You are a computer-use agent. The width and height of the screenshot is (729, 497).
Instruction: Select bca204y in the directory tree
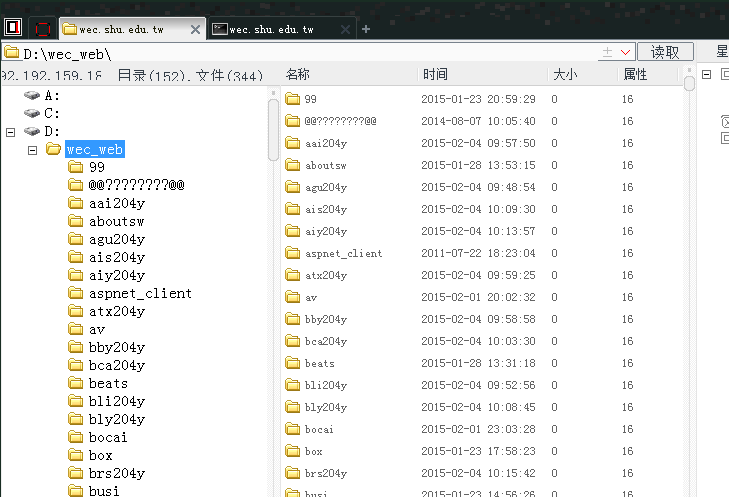click(117, 365)
